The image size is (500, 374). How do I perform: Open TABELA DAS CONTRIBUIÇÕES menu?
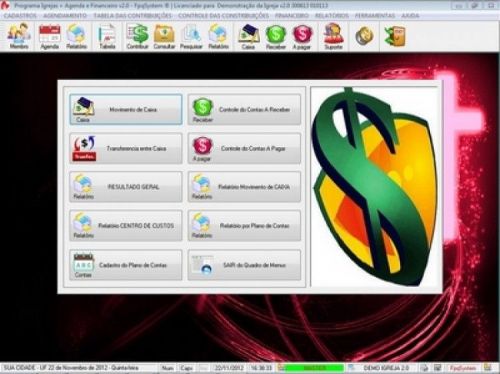coord(132,16)
